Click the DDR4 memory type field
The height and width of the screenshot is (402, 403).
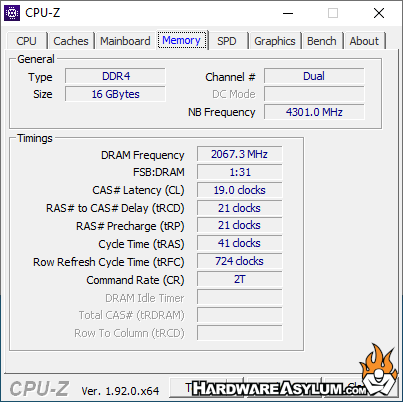115,76
